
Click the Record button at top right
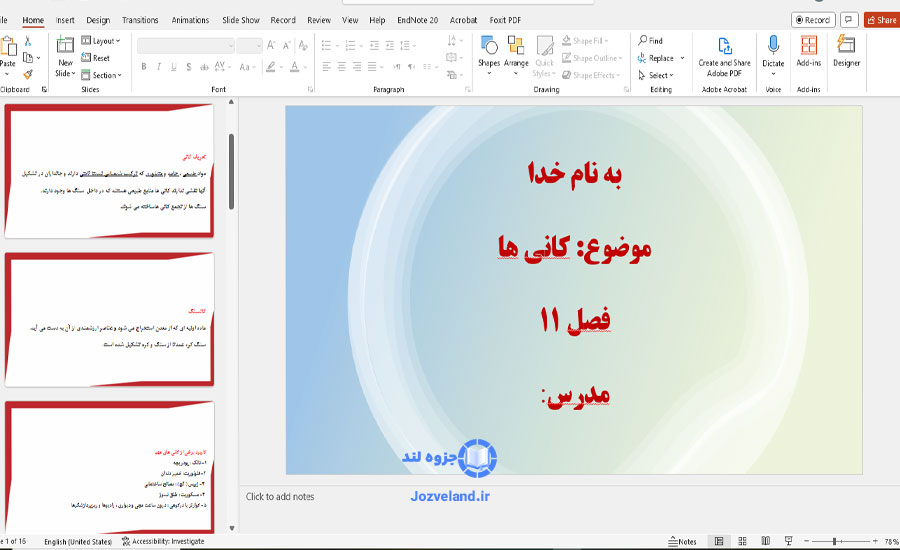813,20
